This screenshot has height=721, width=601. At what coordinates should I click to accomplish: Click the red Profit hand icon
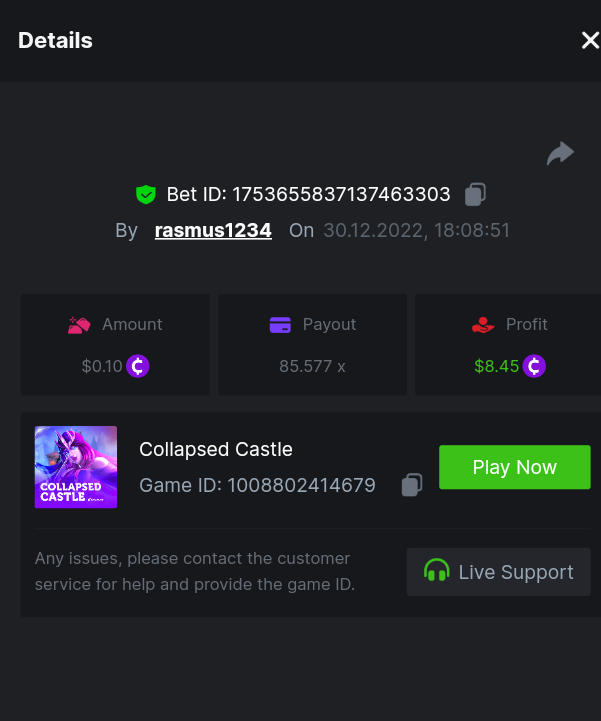tap(484, 325)
